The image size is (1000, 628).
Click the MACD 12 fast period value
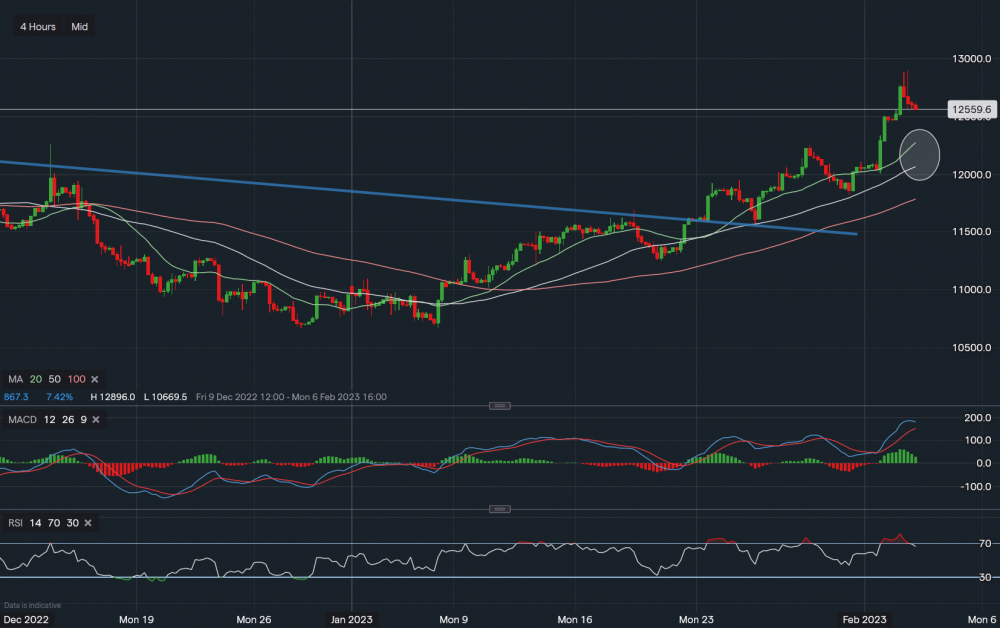[48, 417]
